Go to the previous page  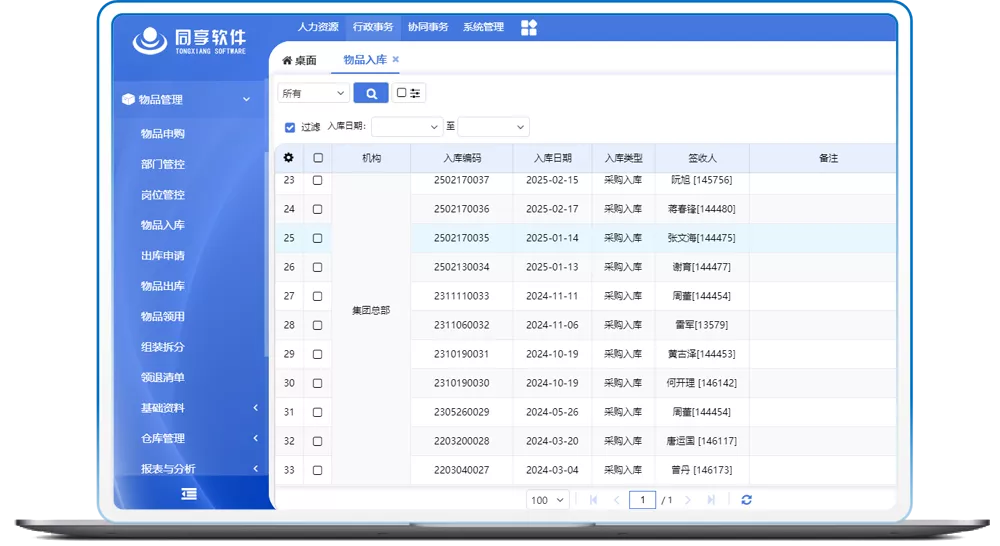(x=616, y=500)
